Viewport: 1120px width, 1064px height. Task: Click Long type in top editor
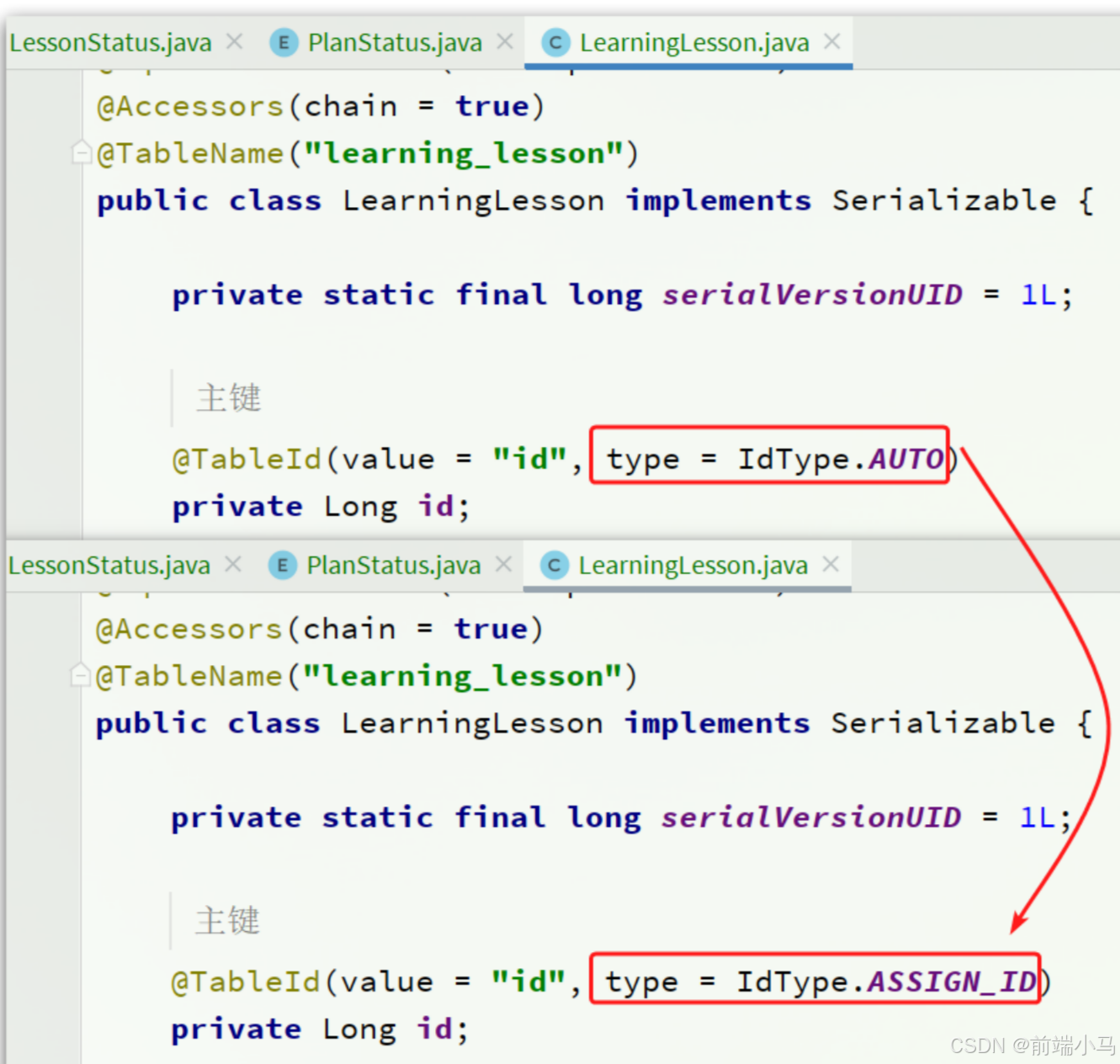(360, 506)
